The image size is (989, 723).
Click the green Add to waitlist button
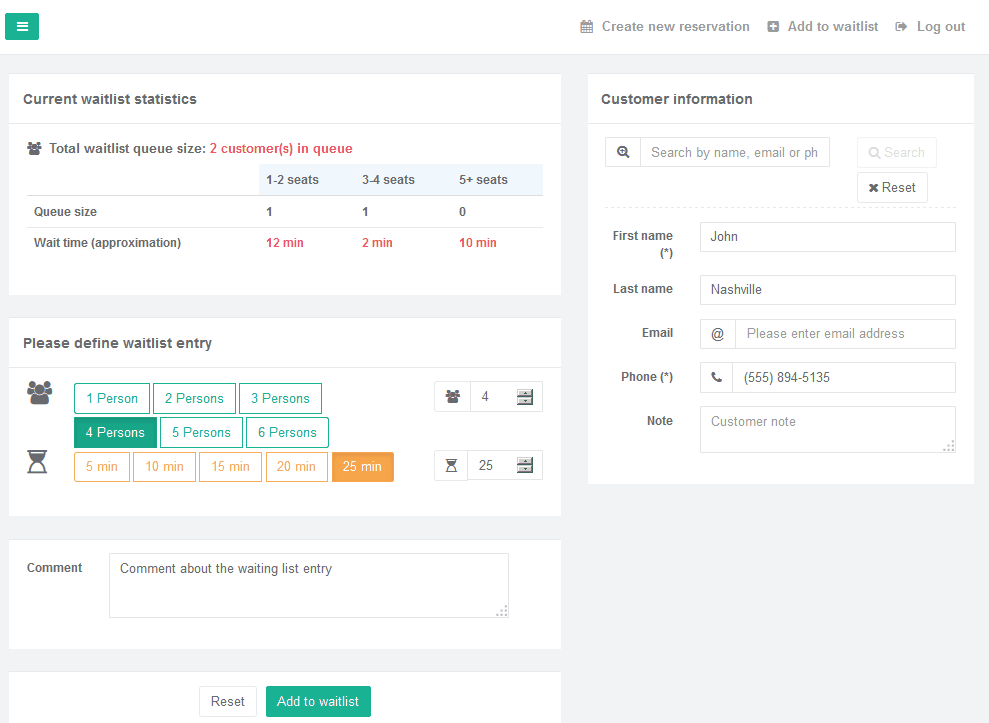click(x=319, y=702)
